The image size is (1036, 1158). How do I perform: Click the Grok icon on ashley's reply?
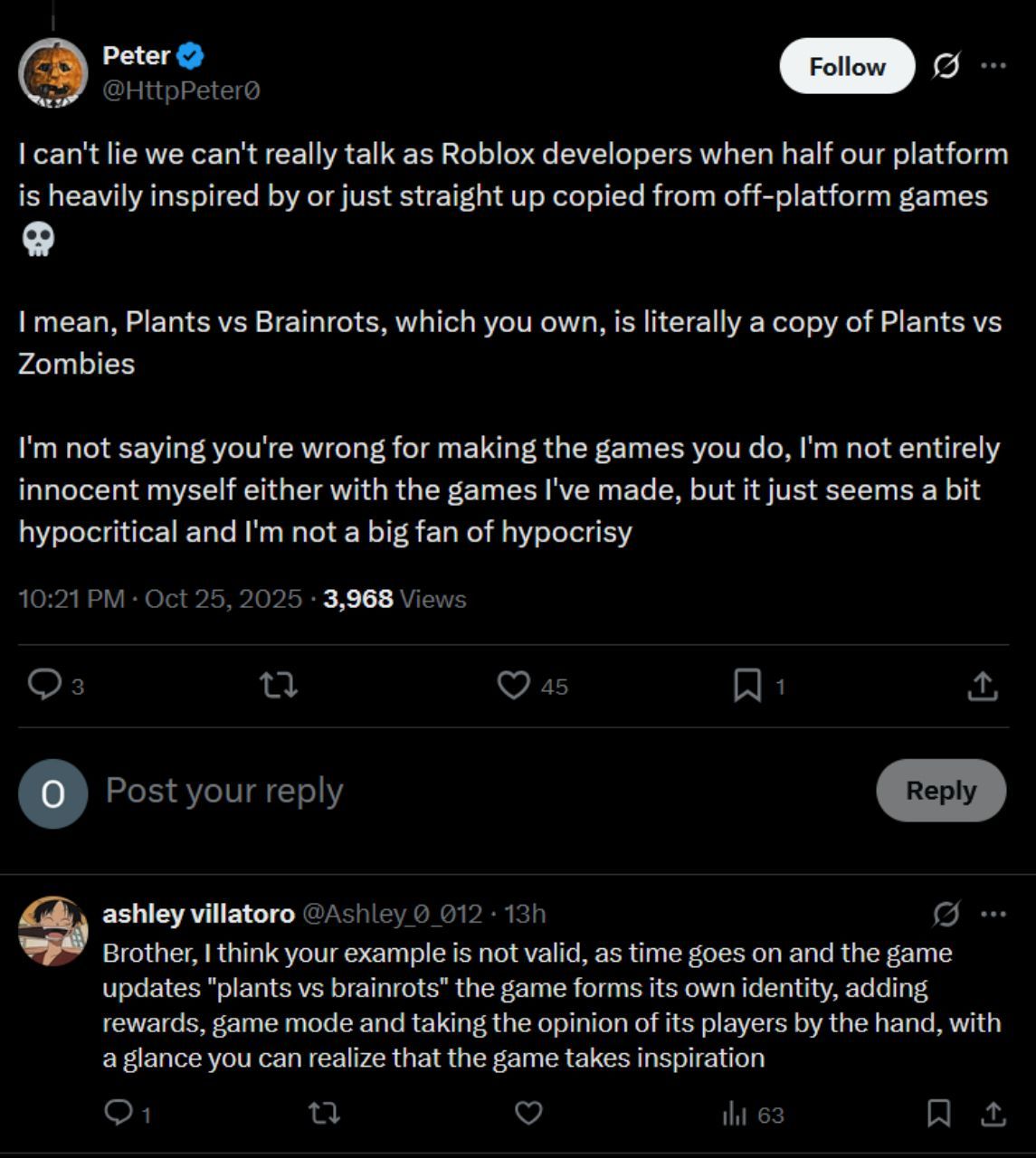point(946,914)
